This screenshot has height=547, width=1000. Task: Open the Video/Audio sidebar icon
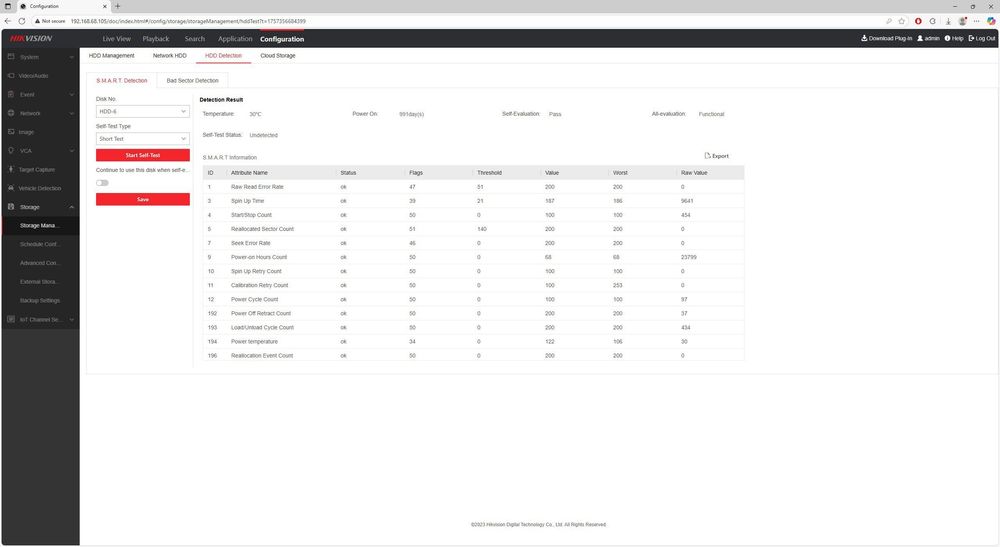pyautogui.click(x=11, y=75)
